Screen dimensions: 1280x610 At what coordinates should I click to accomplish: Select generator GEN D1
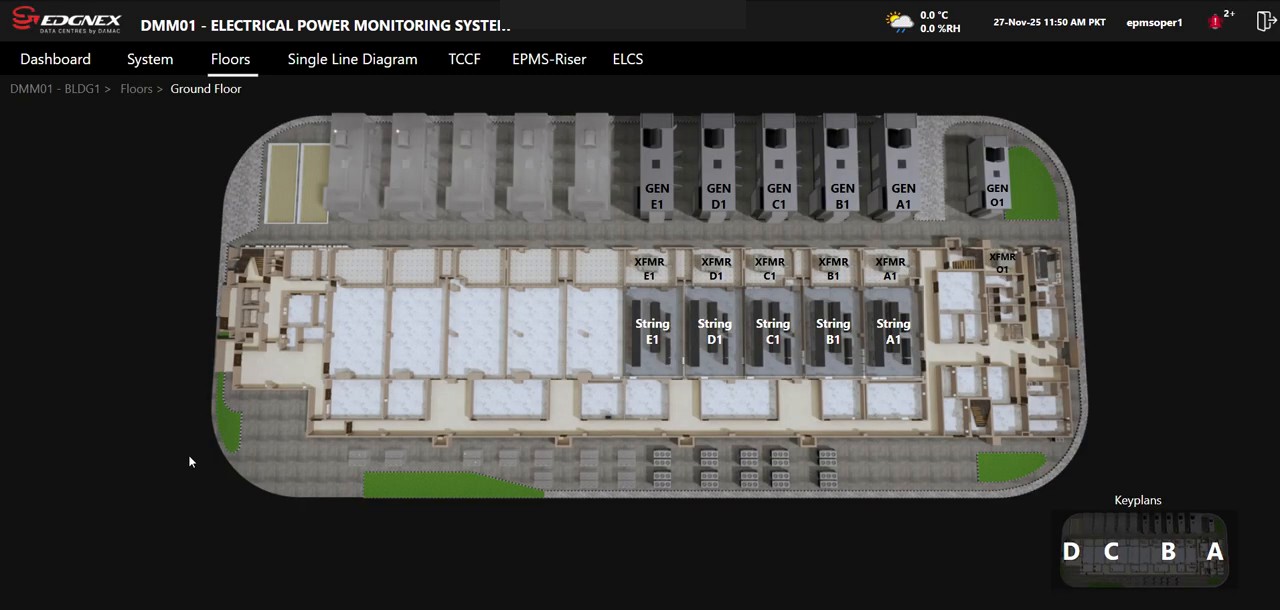(x=719, y=196)
